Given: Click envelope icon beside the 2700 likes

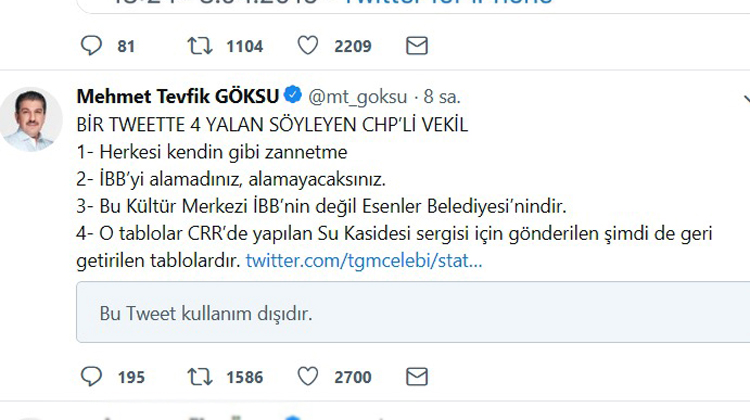Looking at the screenshot, I should pyautogui.click(x=416, y=377).
